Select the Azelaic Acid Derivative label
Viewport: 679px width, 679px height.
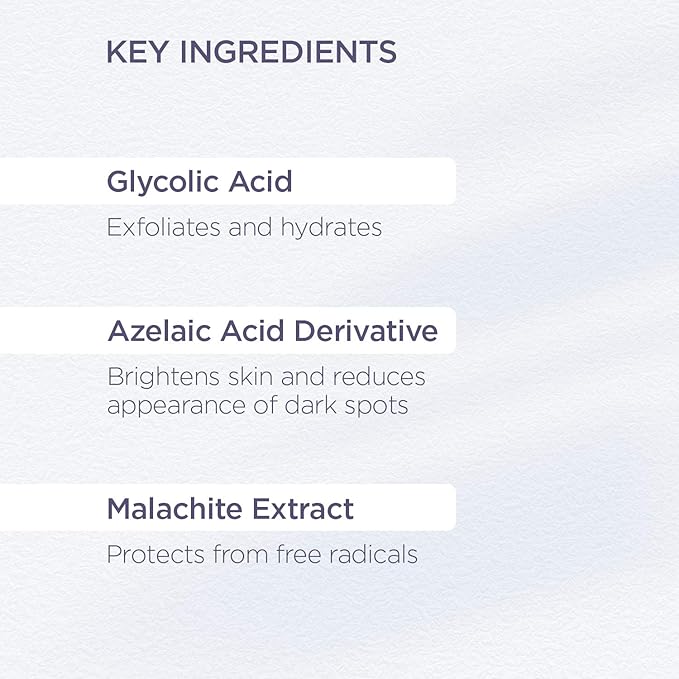(x=272, y=331)
